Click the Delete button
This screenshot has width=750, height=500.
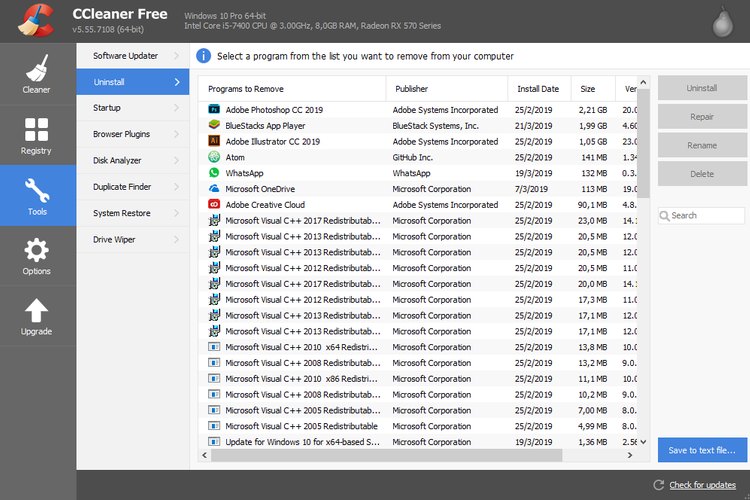coord(702,174)
